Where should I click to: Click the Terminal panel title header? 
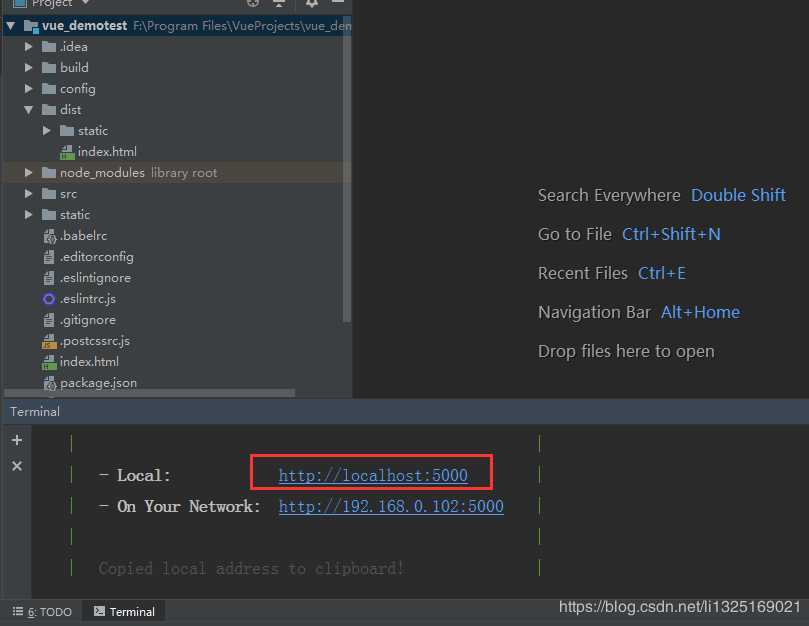[x=35, y=412]
